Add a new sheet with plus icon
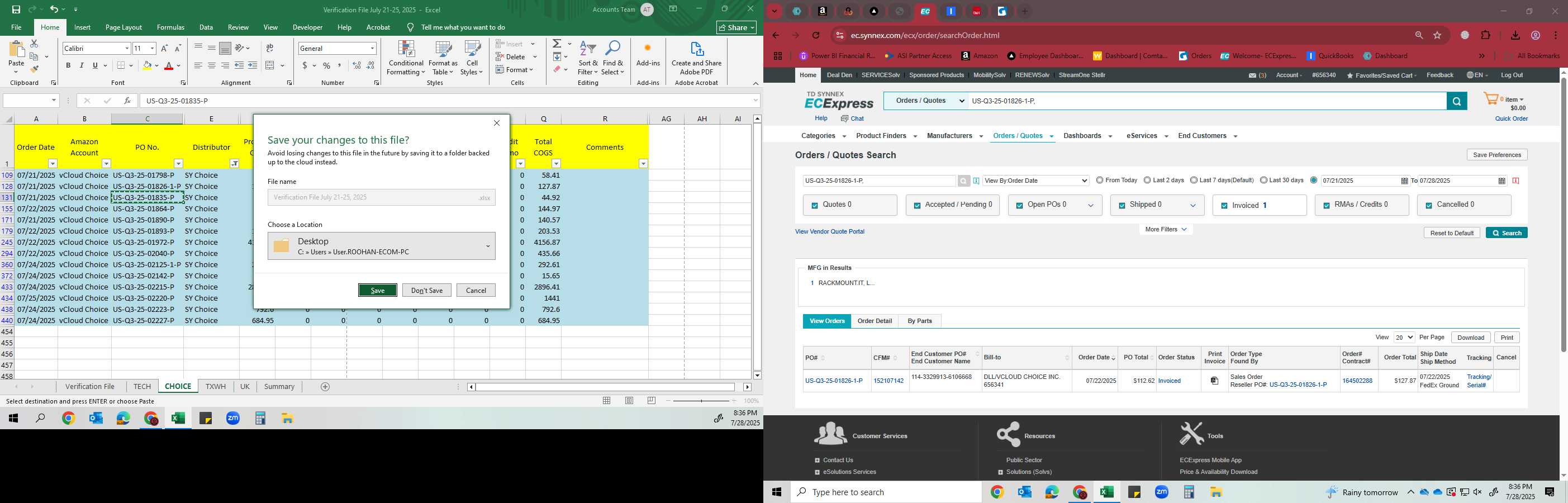 tap(325, 387)
